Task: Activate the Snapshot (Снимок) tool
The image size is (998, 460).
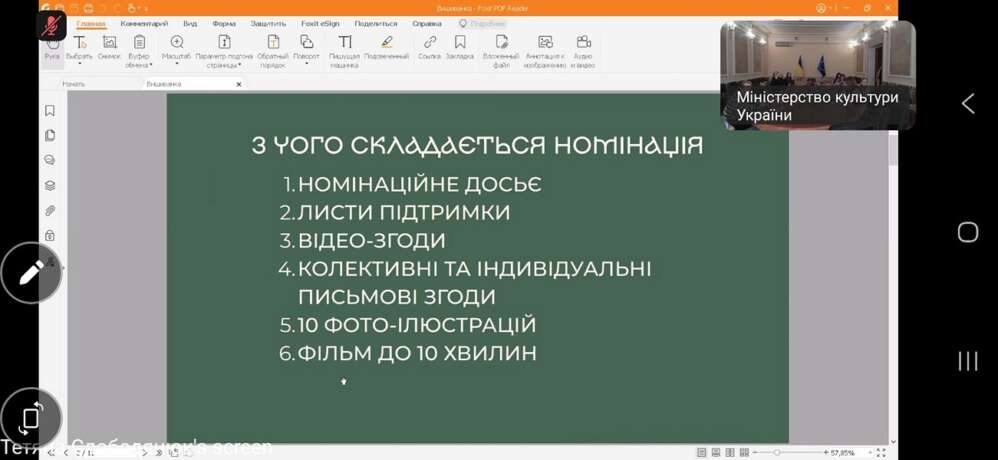Action: pyautogui.click(x=109, y=48)
